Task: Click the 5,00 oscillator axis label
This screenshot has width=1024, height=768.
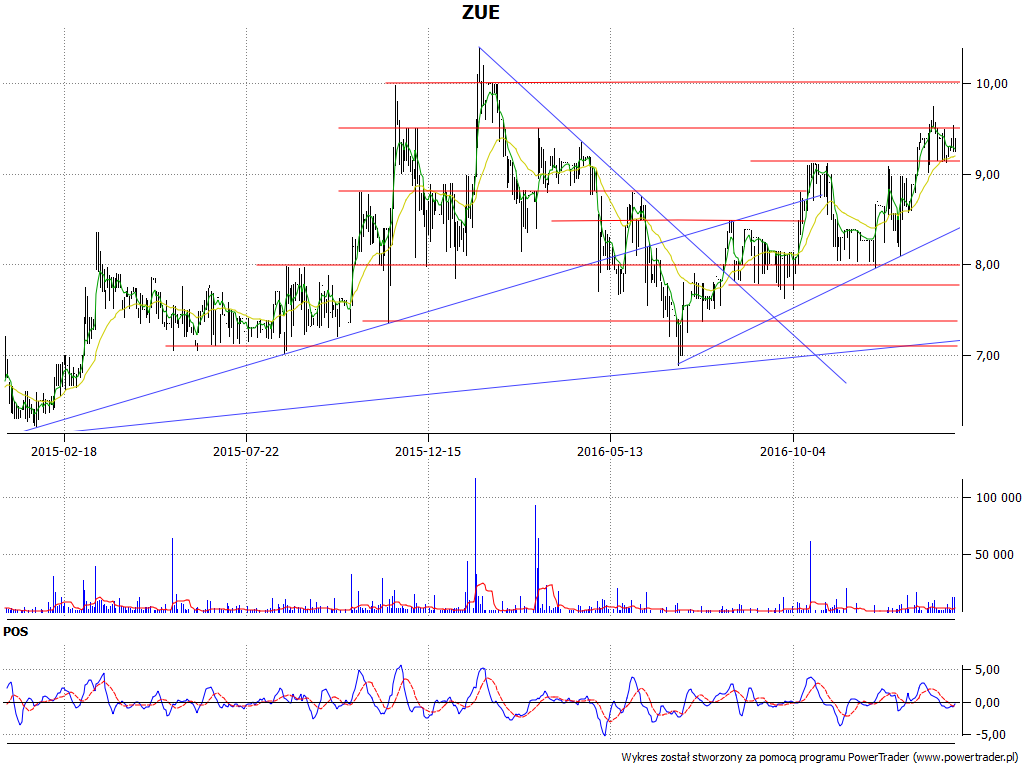Action: [988, 669]
